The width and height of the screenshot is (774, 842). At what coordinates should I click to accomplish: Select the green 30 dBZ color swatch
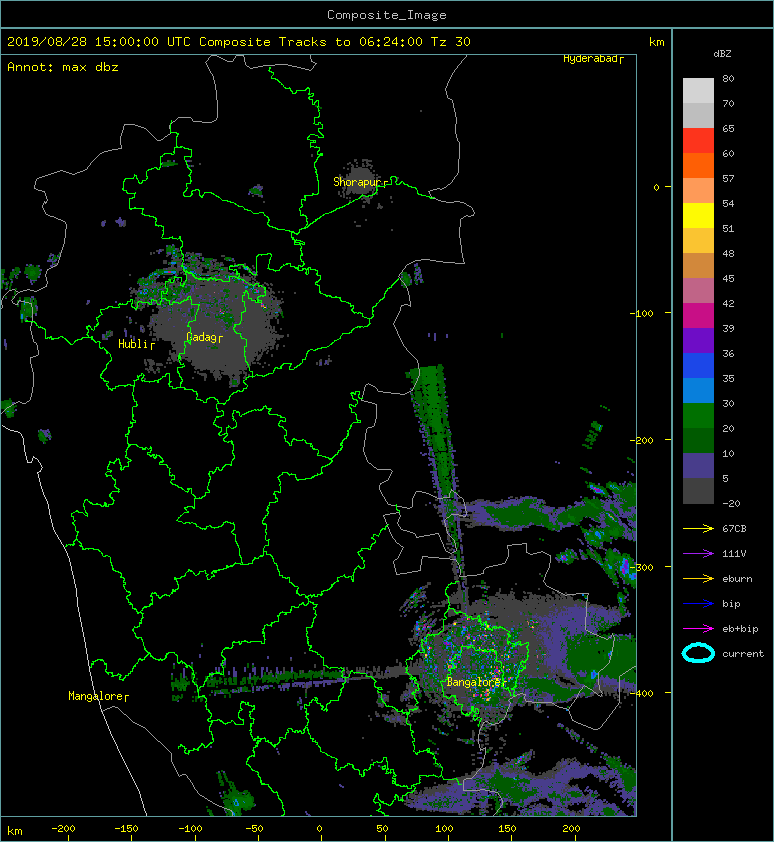tap(698, 415)
